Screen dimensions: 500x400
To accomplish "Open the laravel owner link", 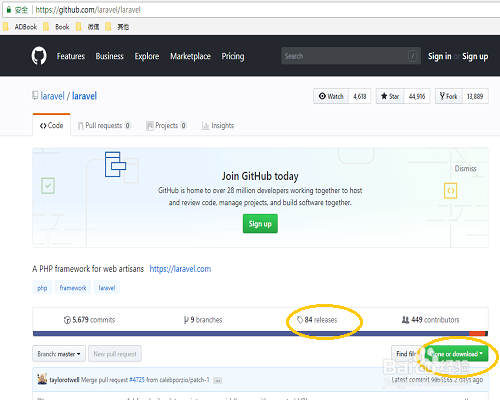I will 52,96.
